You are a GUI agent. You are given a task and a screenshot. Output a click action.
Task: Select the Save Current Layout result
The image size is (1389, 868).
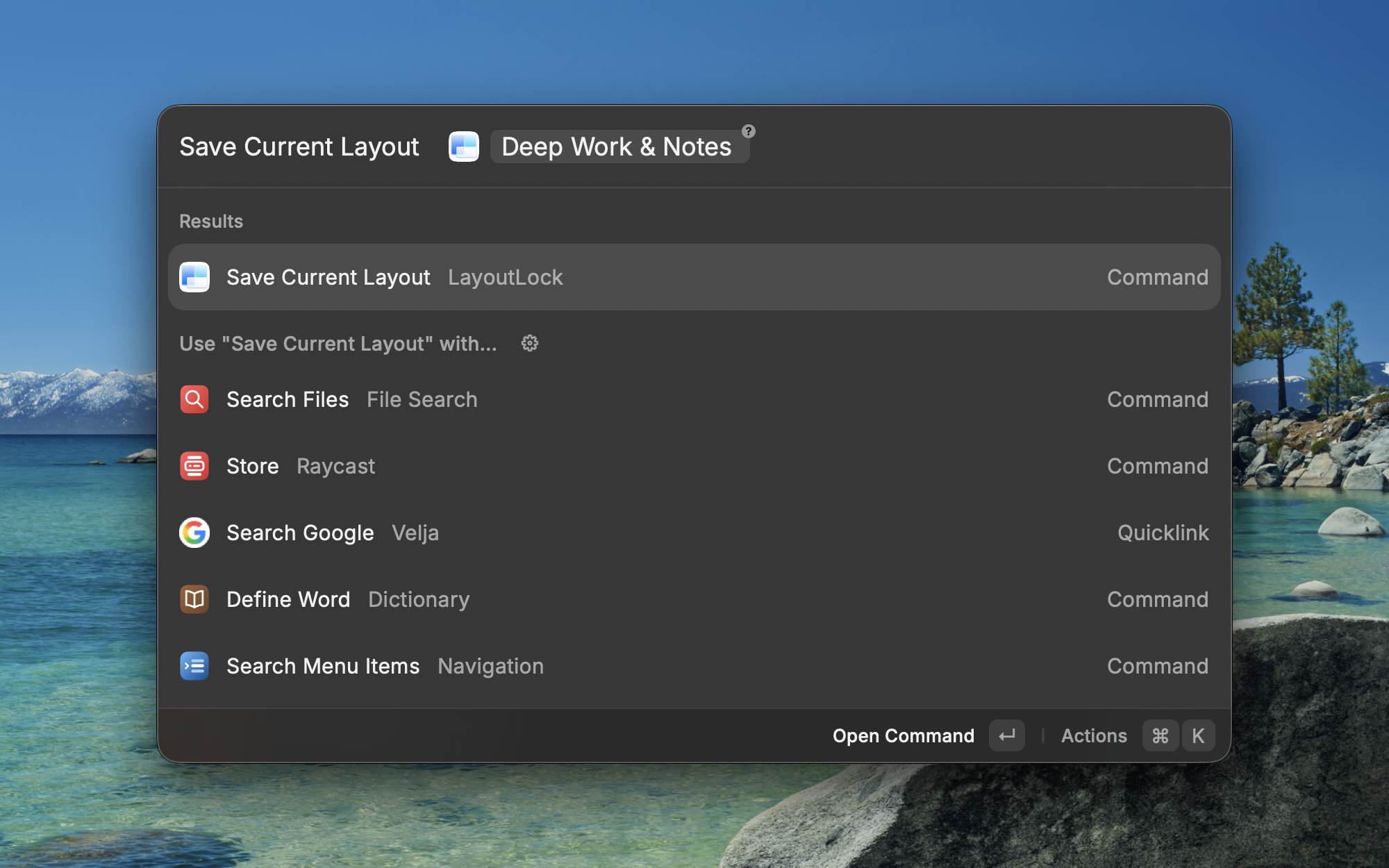point(694,277)
